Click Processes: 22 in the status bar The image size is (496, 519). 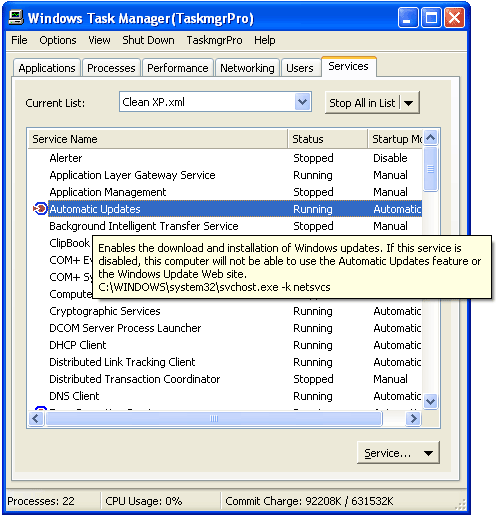click(41, 501)
